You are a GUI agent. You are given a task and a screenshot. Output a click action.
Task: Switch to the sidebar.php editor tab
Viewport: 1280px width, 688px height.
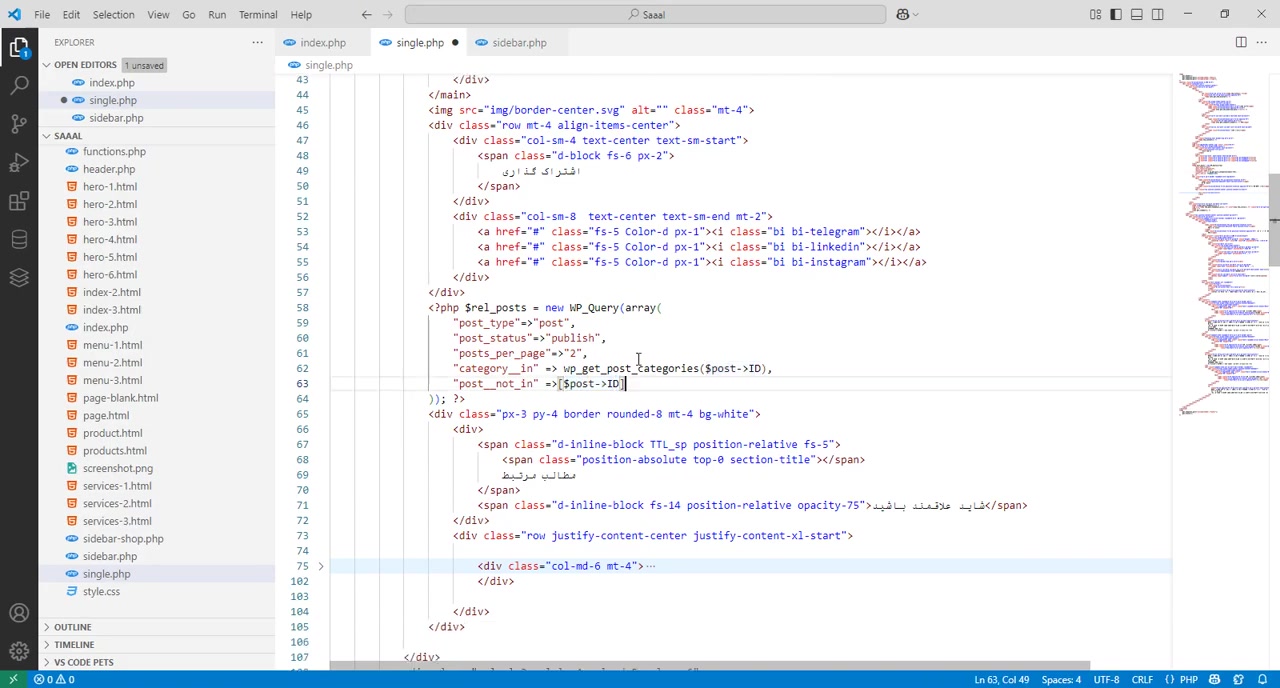click(x=518, y=42)
